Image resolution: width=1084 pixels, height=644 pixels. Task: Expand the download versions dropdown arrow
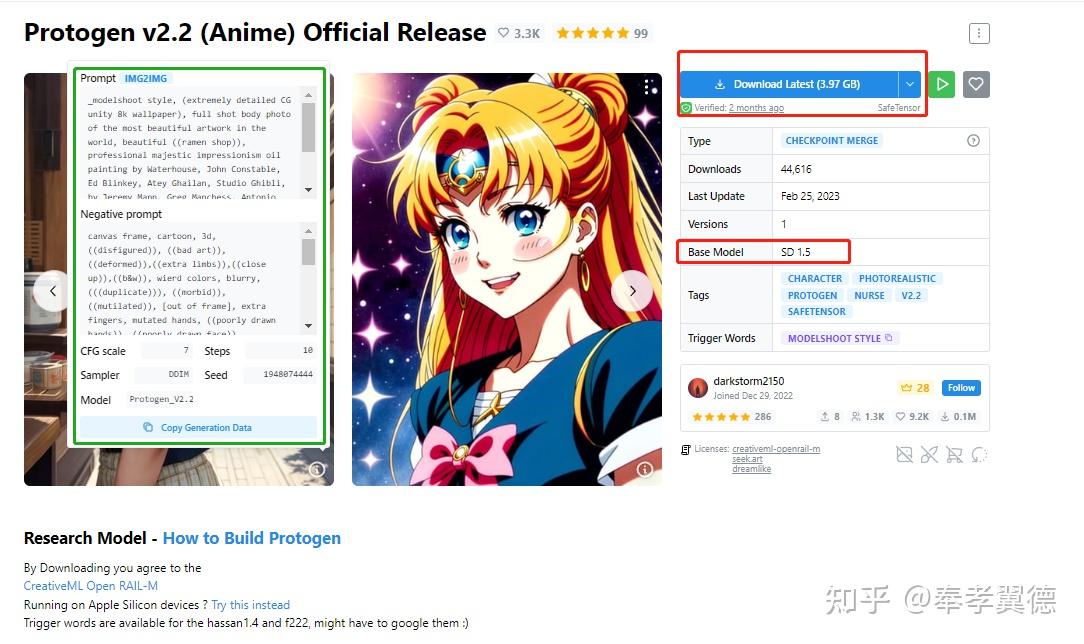[x=910, y=84]
